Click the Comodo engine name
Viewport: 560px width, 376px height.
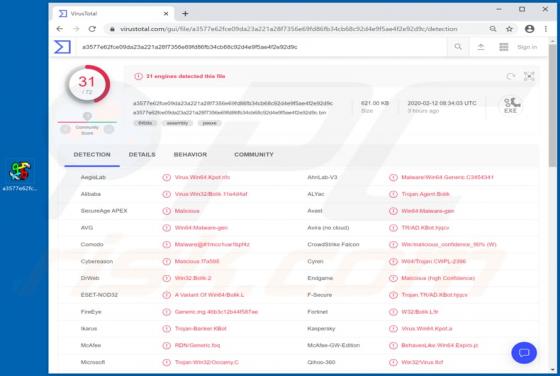click(92, 244)
